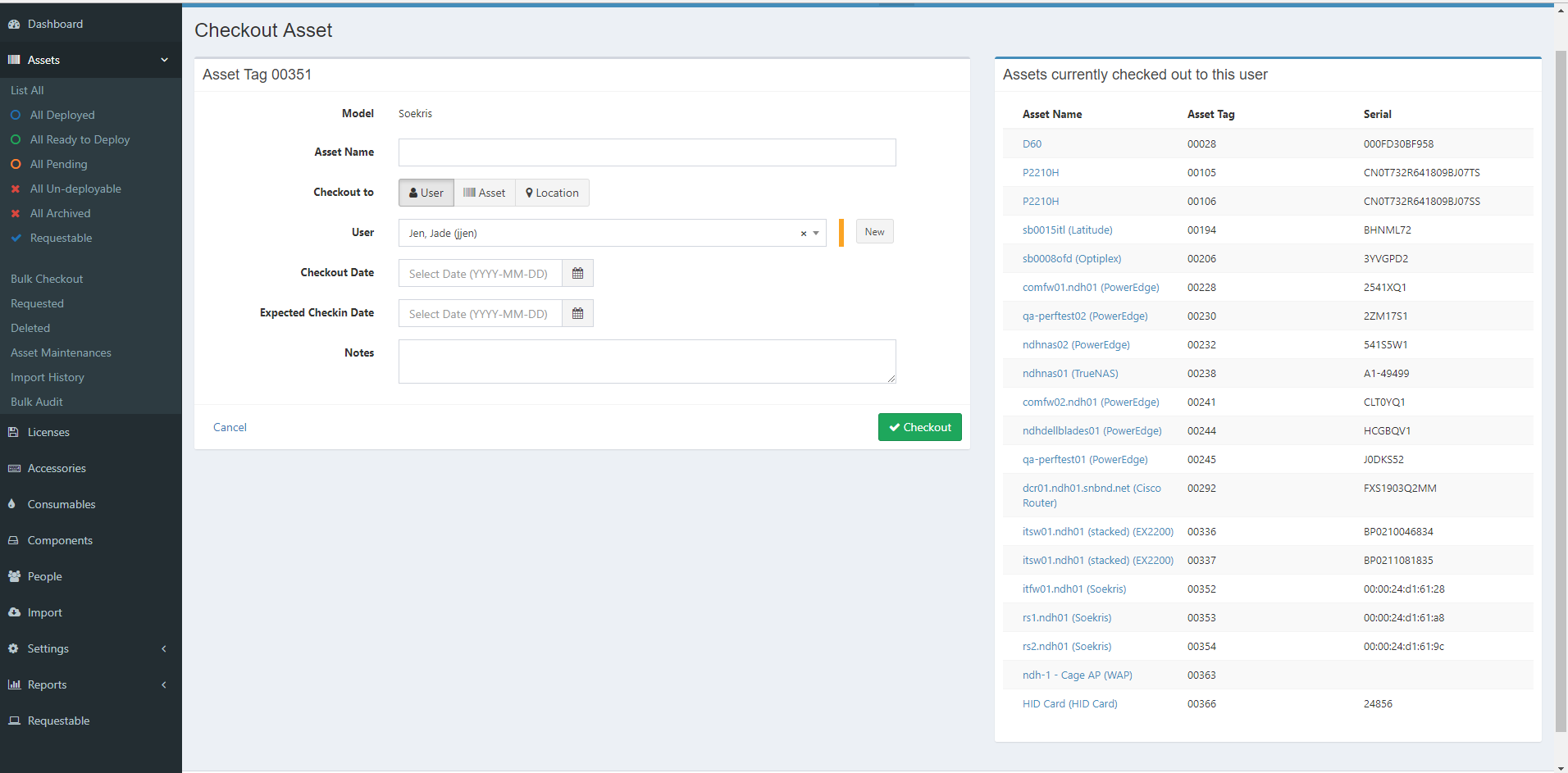Click the Consumables droplet icon
This screenshot has width=1568, height=773.
coord(11,504)
